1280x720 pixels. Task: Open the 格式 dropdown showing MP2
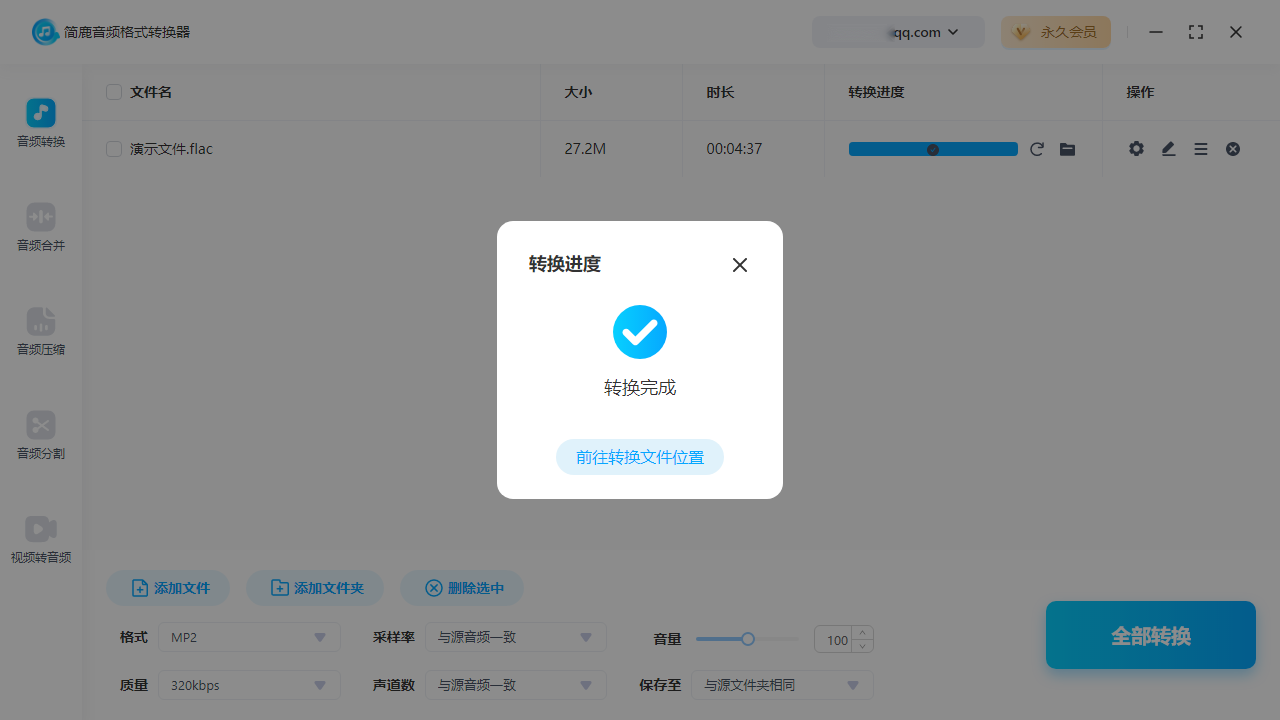pos(248,637)
